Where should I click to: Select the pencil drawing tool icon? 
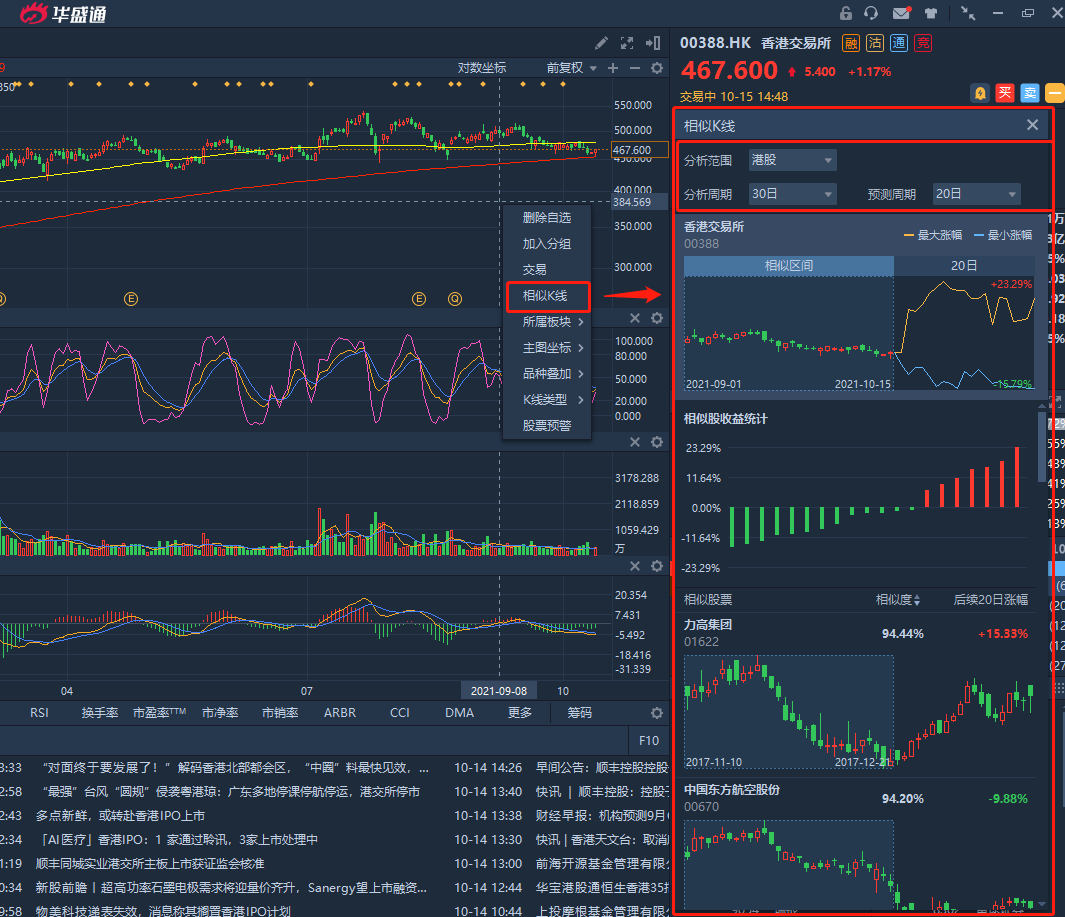click(601, 43)
